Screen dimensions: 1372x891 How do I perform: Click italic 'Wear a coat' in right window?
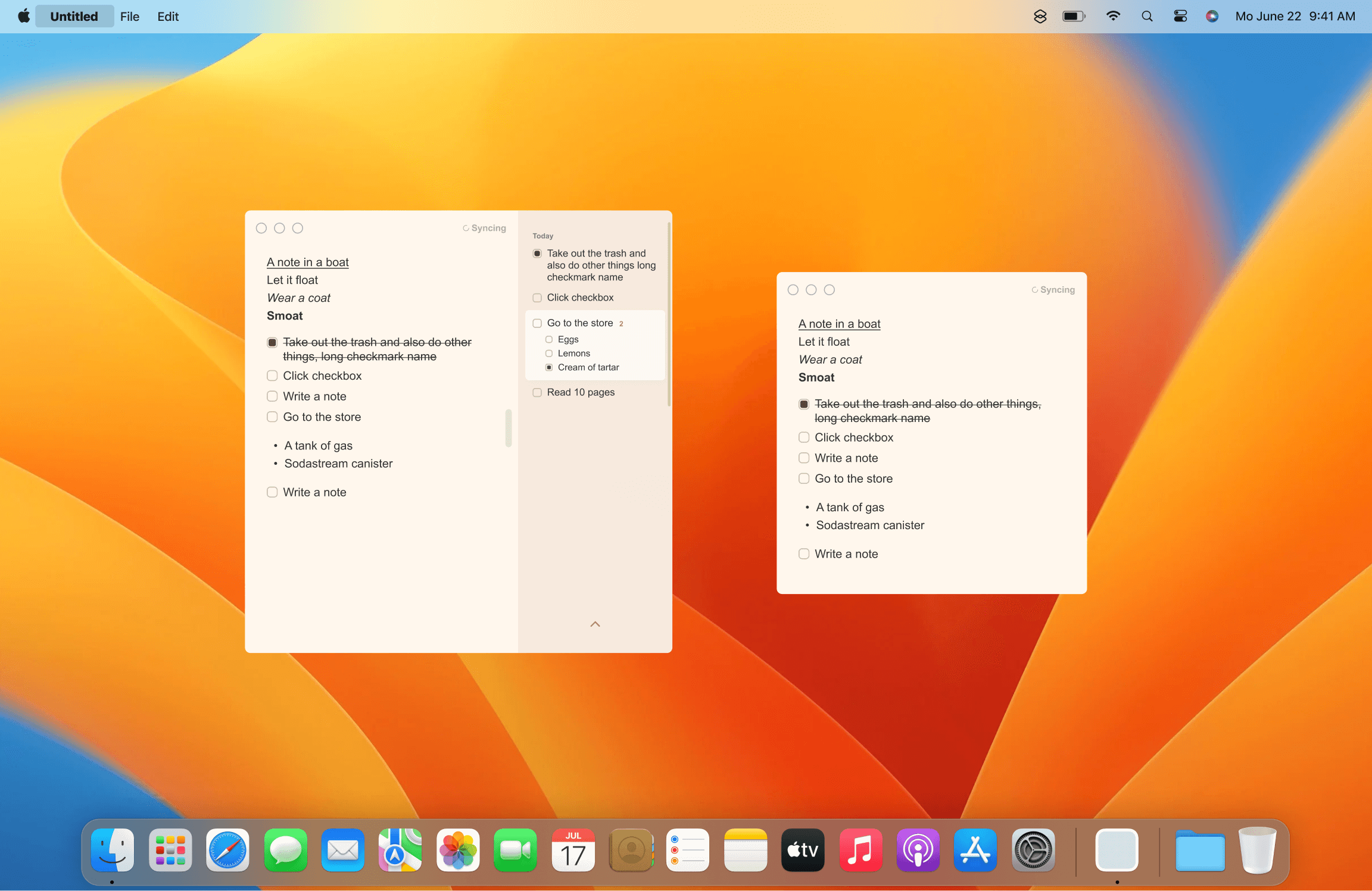[x=830, y=359]
